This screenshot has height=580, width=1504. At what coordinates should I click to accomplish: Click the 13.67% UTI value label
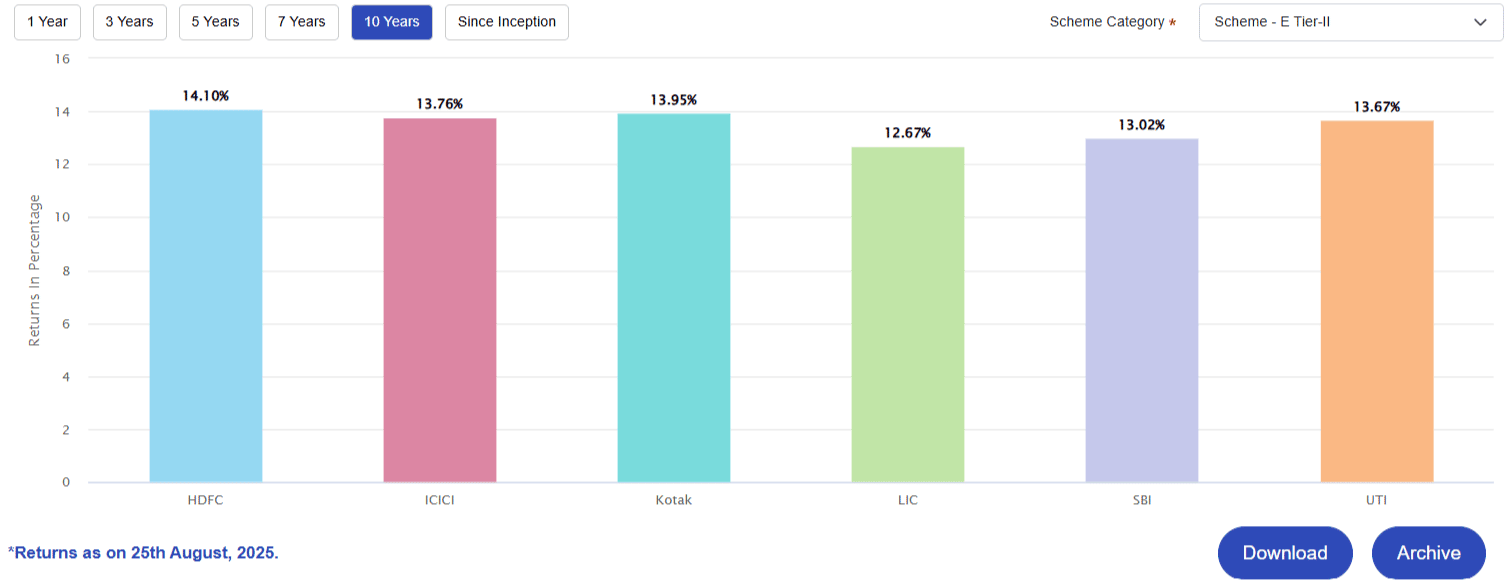coord(1377,107)
